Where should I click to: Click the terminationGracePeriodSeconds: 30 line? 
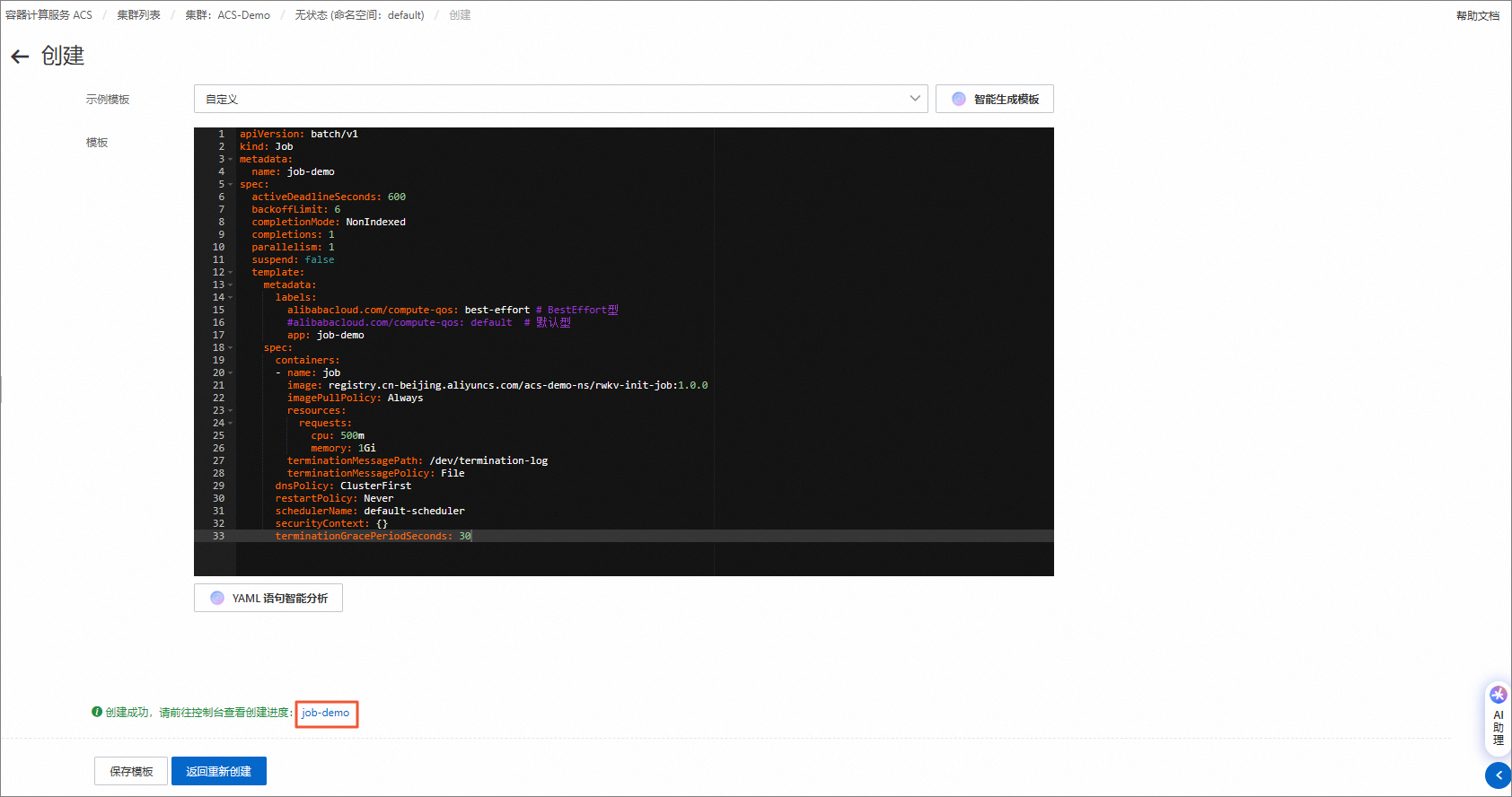click(374, 536)
